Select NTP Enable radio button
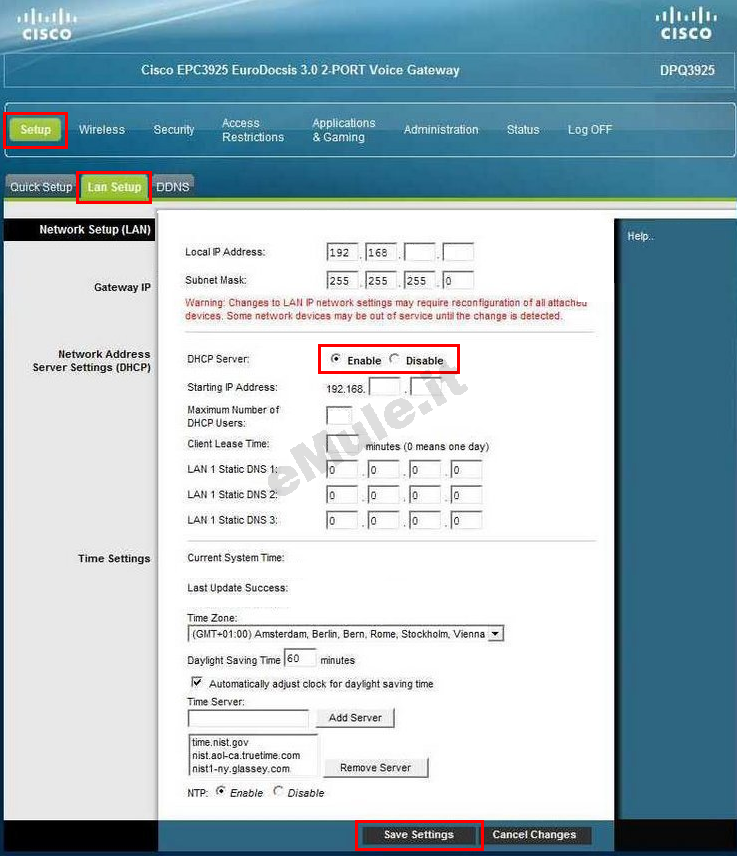737x856 pixels. (221, 791)
